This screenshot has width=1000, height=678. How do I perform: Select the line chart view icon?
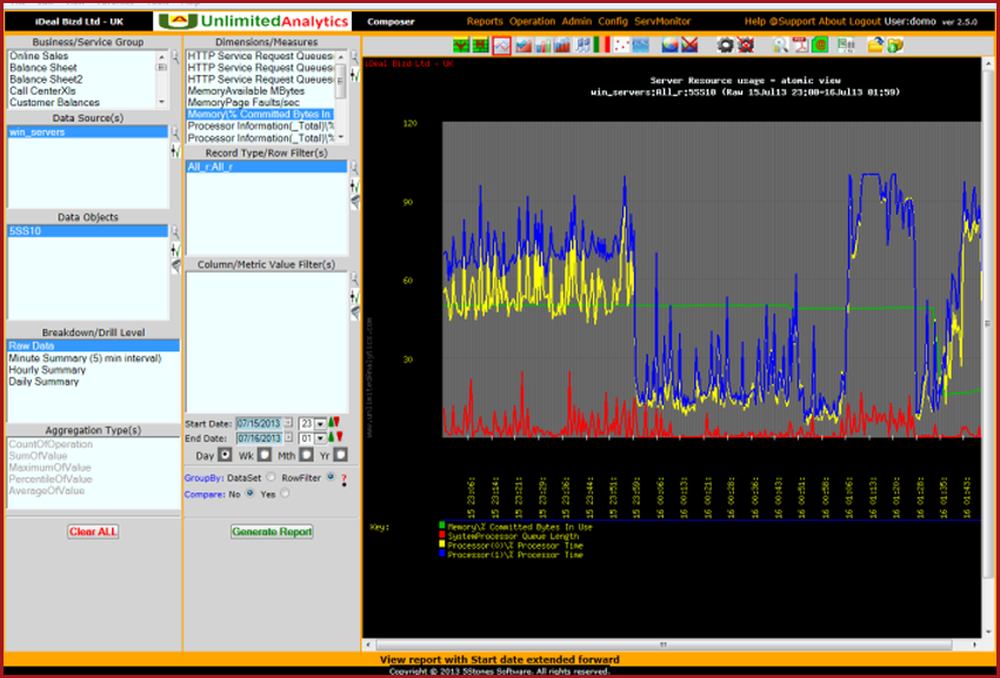pyautogui.click(x=500, y=44)
